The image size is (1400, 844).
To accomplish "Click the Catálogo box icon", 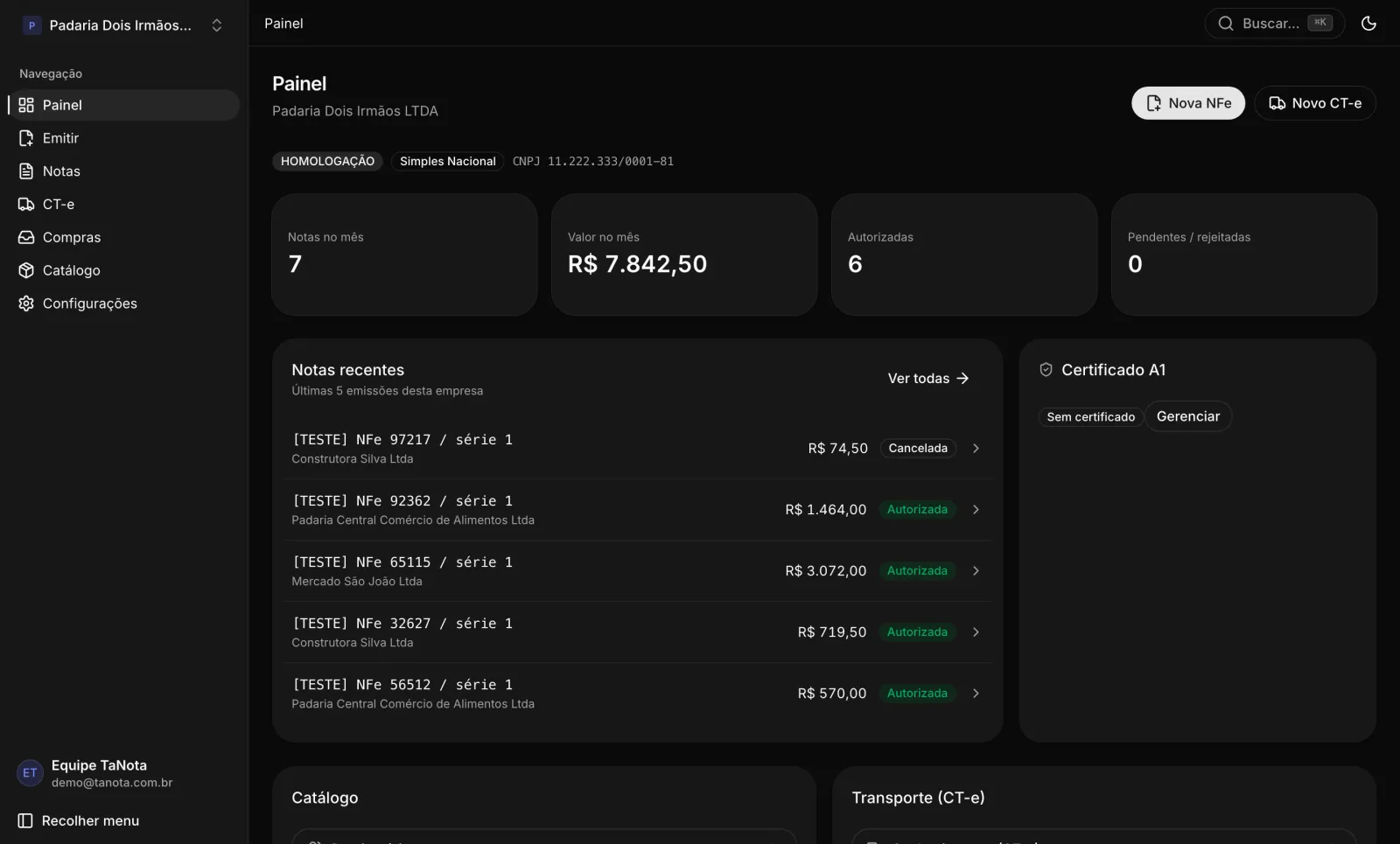I will (x=26, y=271).
